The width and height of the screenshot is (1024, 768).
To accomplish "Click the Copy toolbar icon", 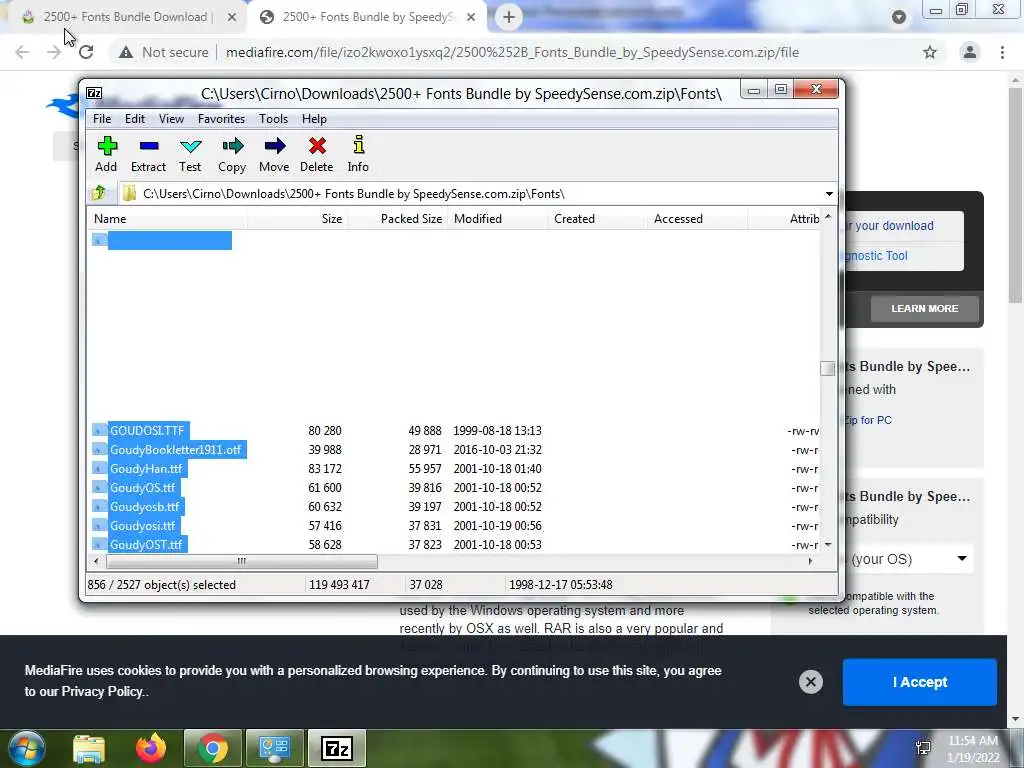I will (232, 154).
